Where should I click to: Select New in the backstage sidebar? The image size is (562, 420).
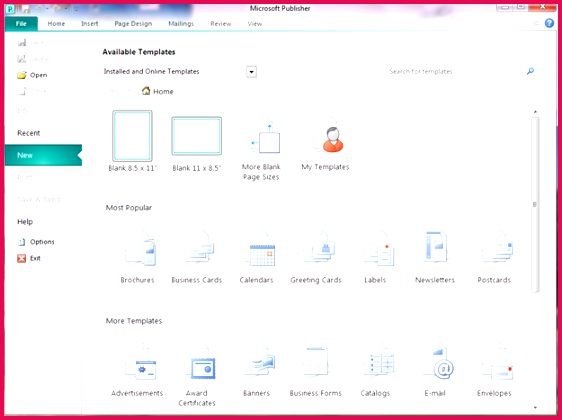pos(43,155)
